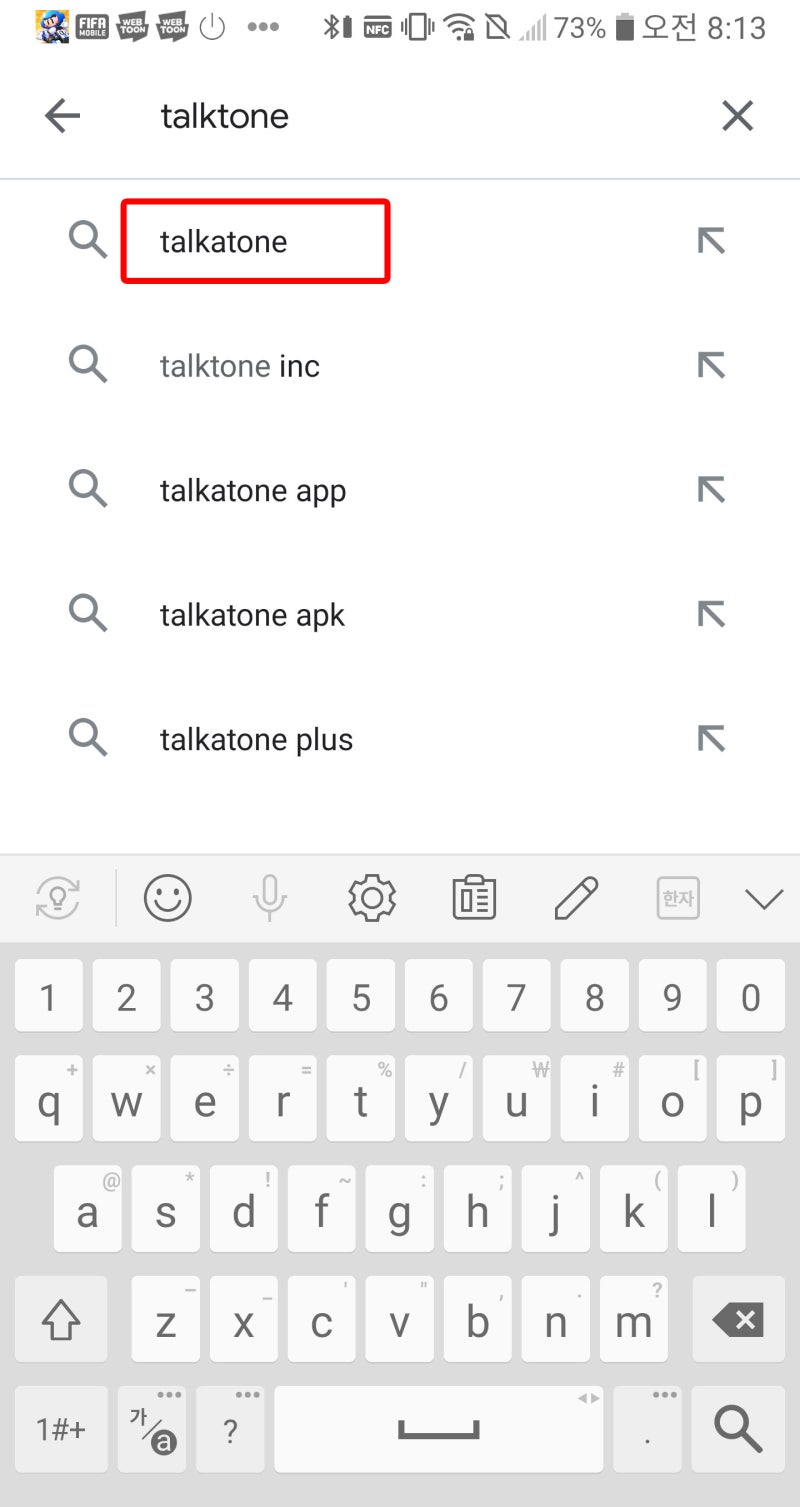Open the clipboard icon on the keyboard toolbar
800x1507 pixels.
click(x=473, y=897)
